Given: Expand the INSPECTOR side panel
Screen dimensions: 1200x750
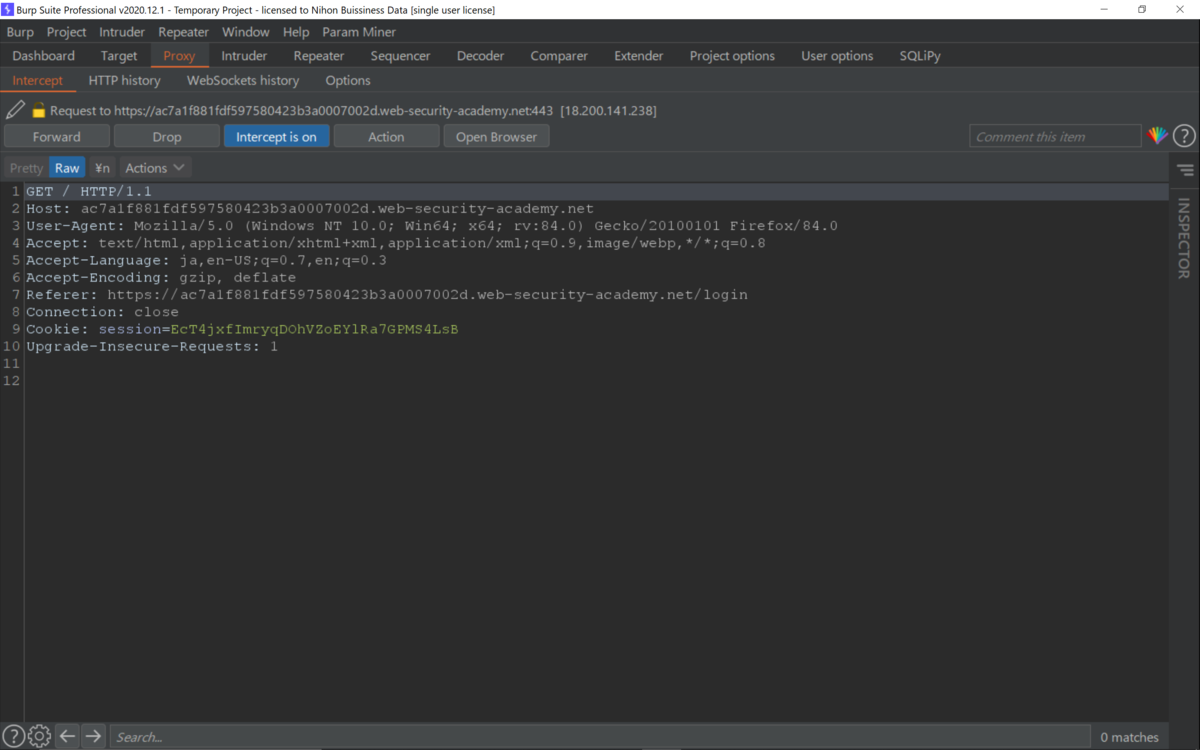Looking at the screenshot, I should (x=1184, y=238).
